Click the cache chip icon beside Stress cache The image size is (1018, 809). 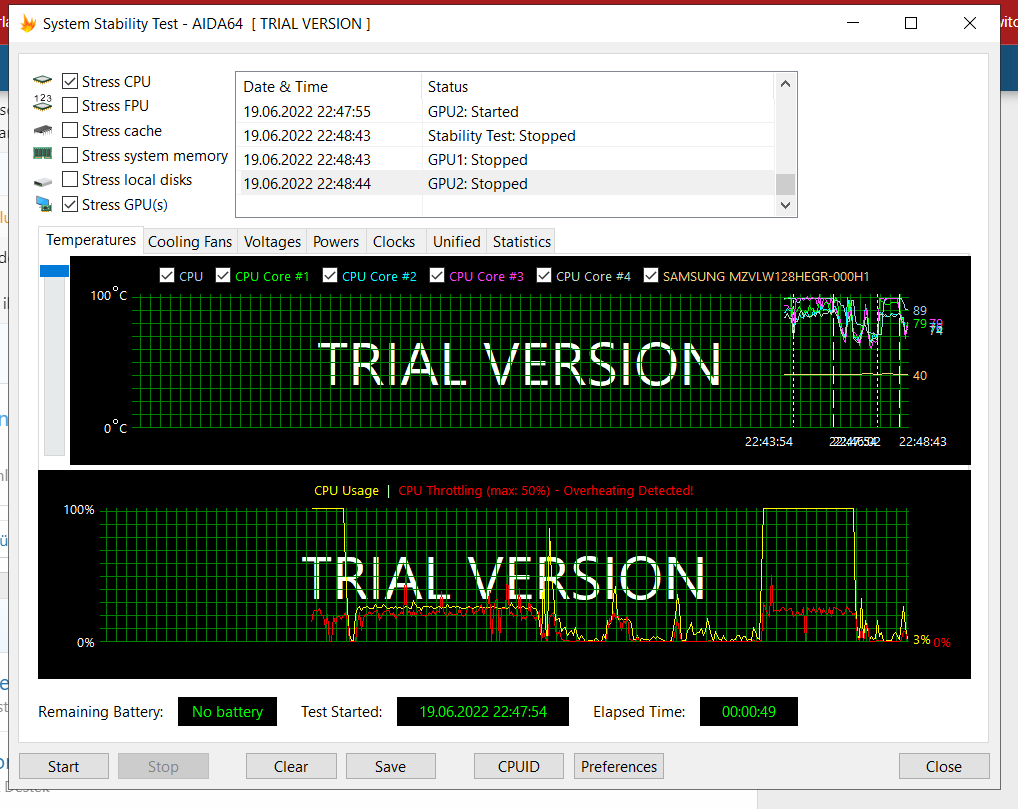(x=43, y=130)
